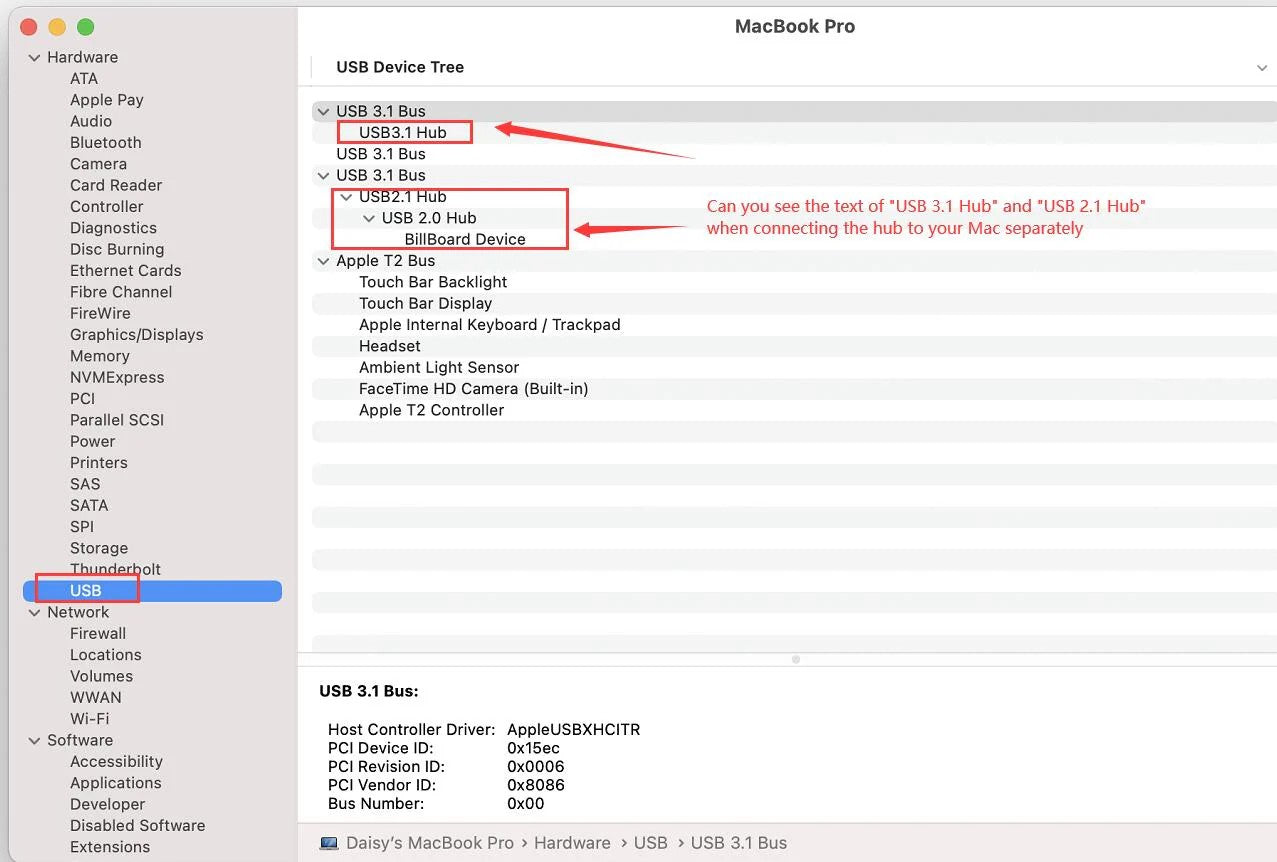Open the USB Device Tree header dropdown chevron

pyautogui.click(x=1261, y=68)
